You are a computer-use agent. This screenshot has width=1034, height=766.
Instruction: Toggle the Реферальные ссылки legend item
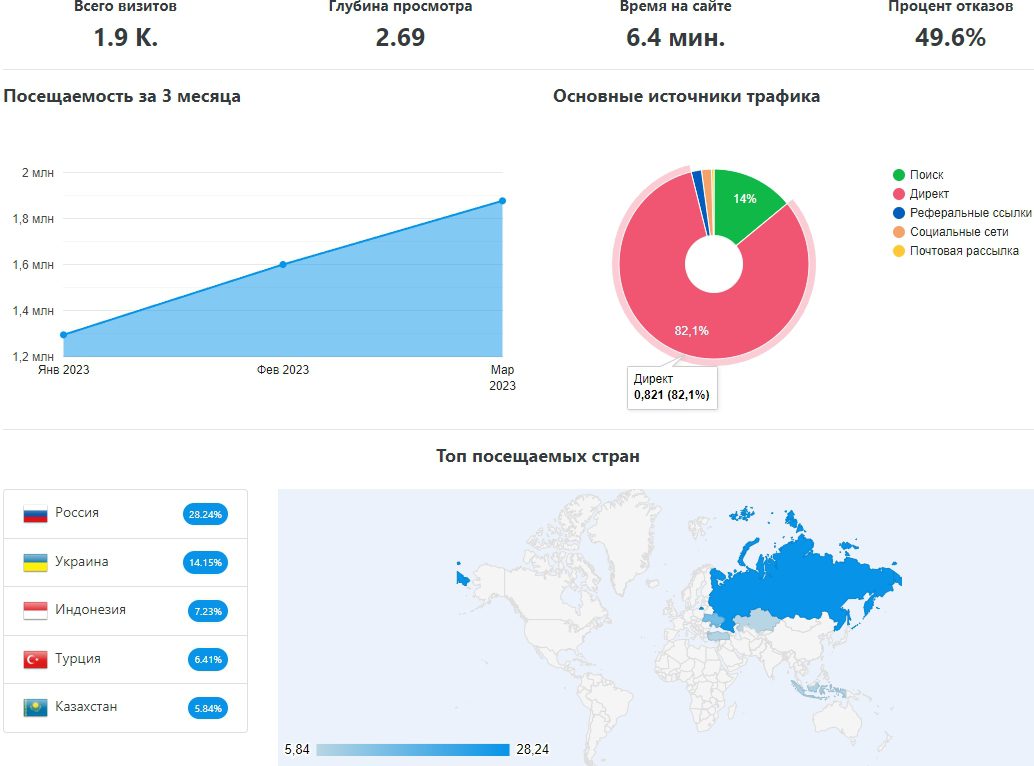pyautogui.click(x=962, y=213)
